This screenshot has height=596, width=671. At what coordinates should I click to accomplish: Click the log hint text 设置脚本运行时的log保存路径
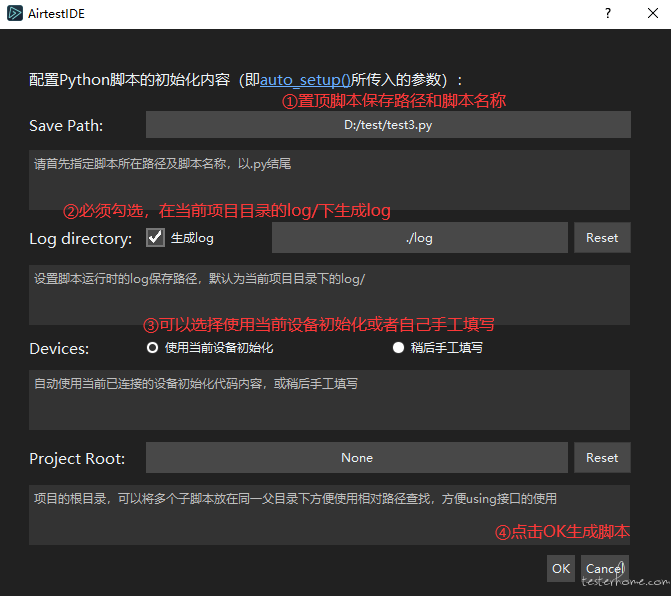coord(199,279)
